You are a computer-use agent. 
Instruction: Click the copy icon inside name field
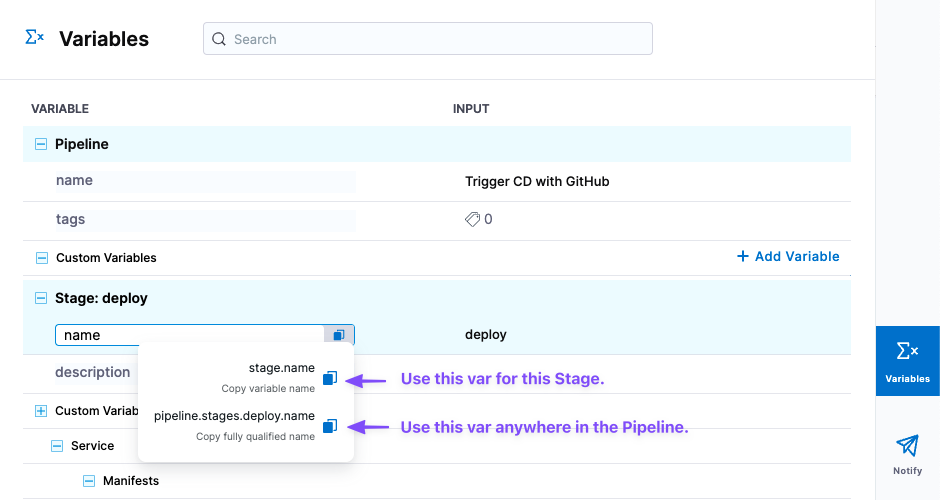339,335
